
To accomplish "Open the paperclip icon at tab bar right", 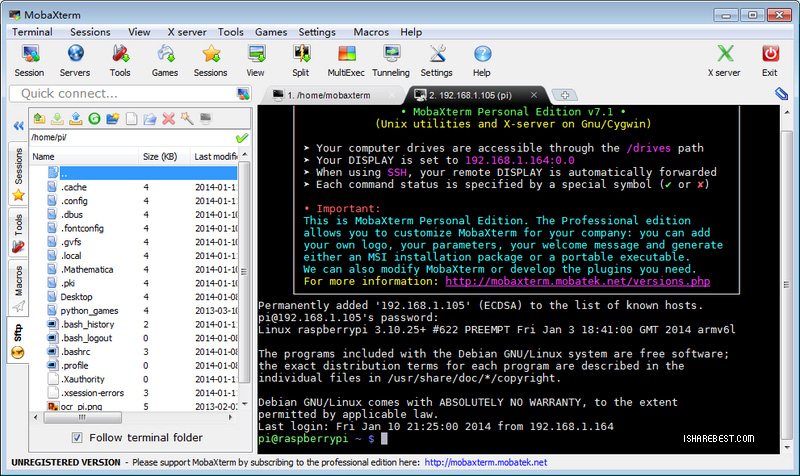I will click(x=781, y=94).
